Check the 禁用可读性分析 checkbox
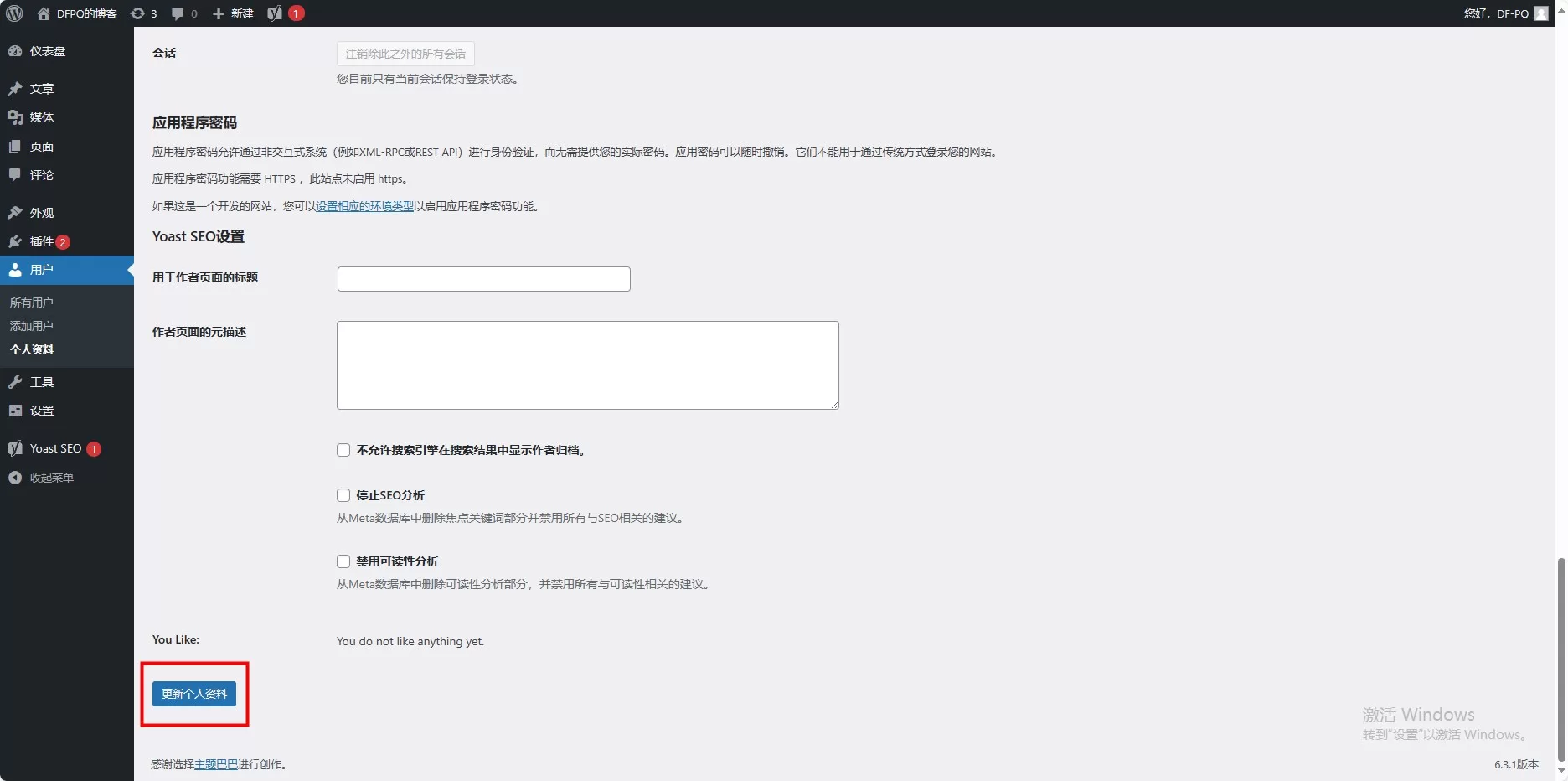Screen dimensions: 1568x781 pyautogui.click(x=343, y=561)
